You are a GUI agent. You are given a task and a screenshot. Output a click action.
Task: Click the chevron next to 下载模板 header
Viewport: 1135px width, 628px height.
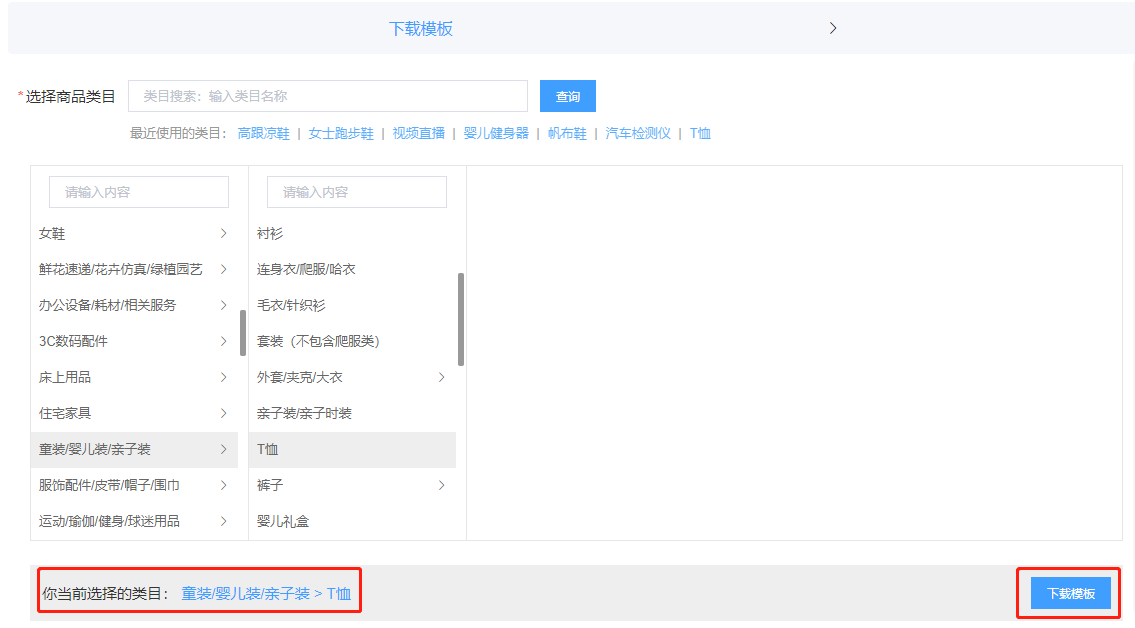(x=833, y=28)
